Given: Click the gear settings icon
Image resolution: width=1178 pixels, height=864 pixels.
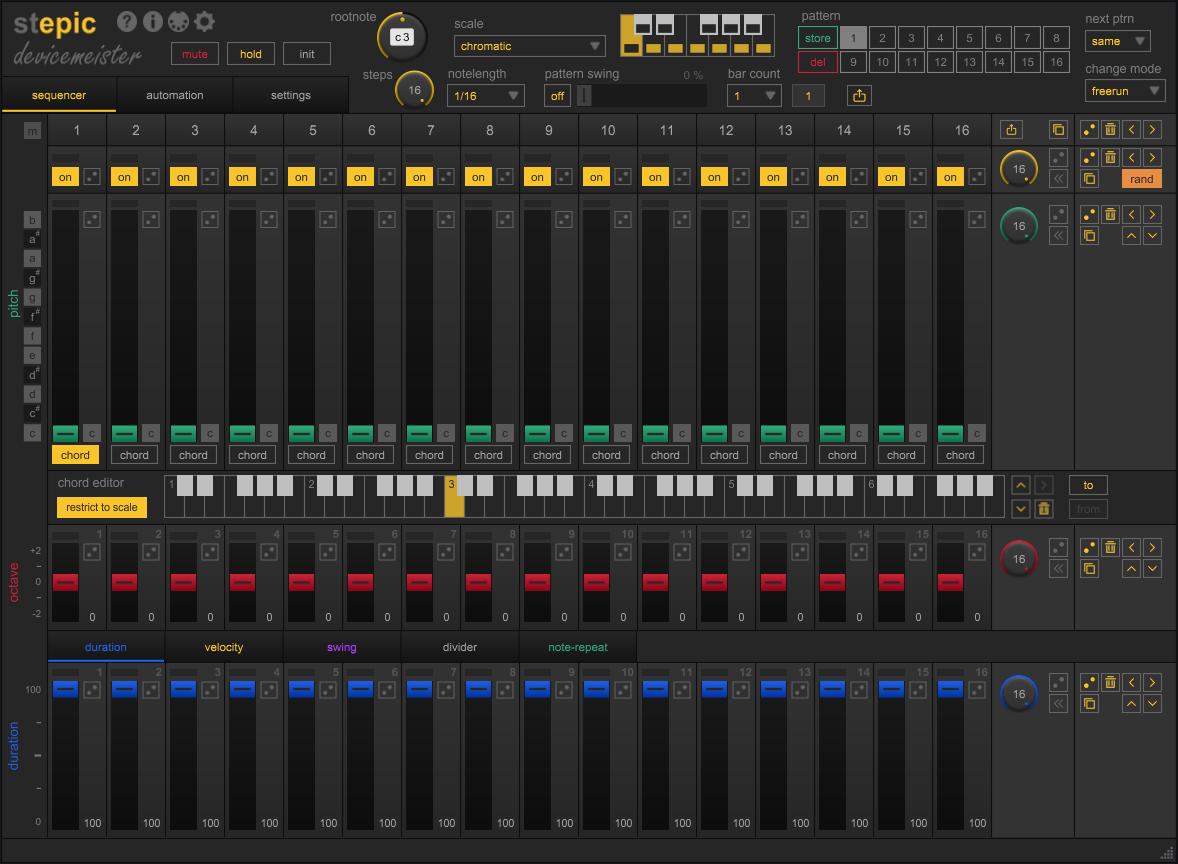Looking at the screenshot, I should tap(205, 21).
